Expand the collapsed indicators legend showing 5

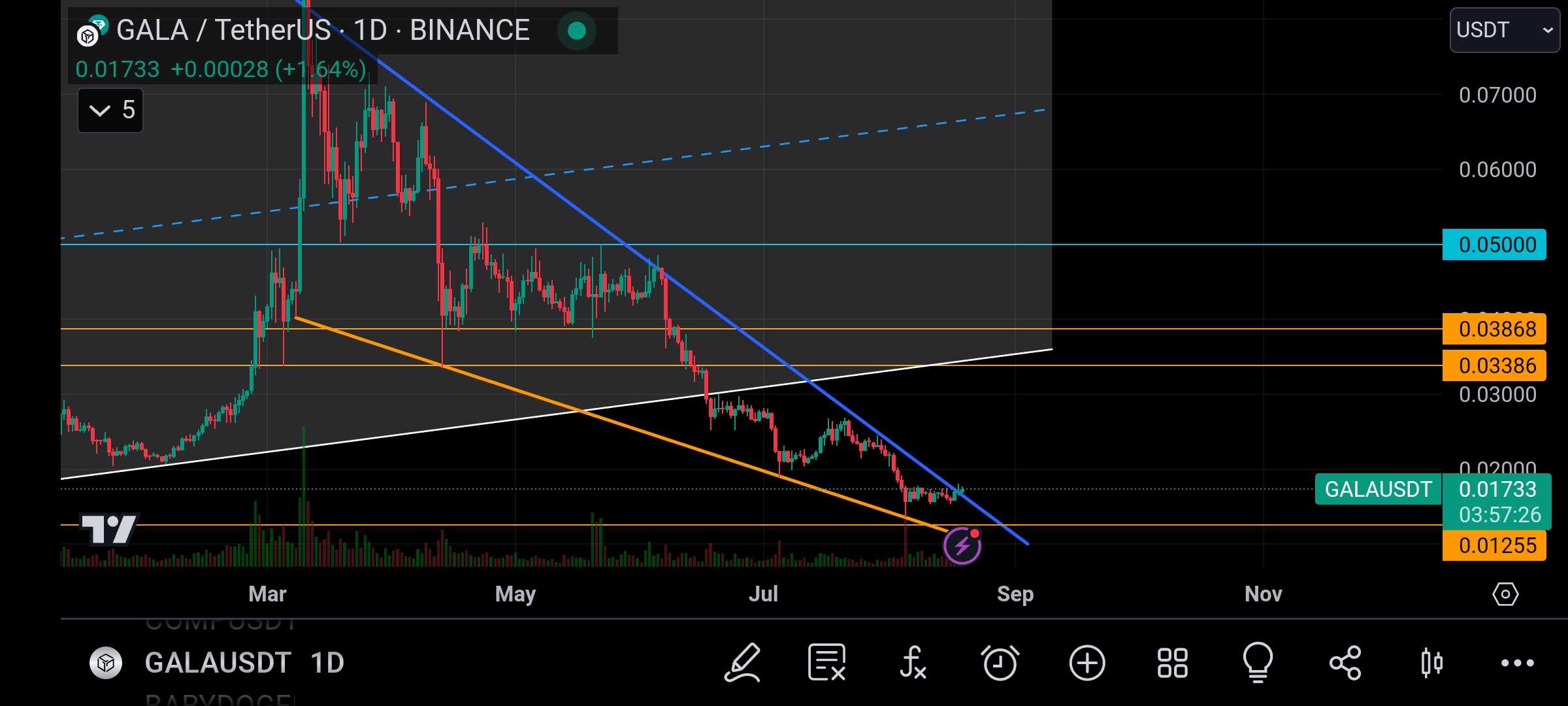click(110, 110)
